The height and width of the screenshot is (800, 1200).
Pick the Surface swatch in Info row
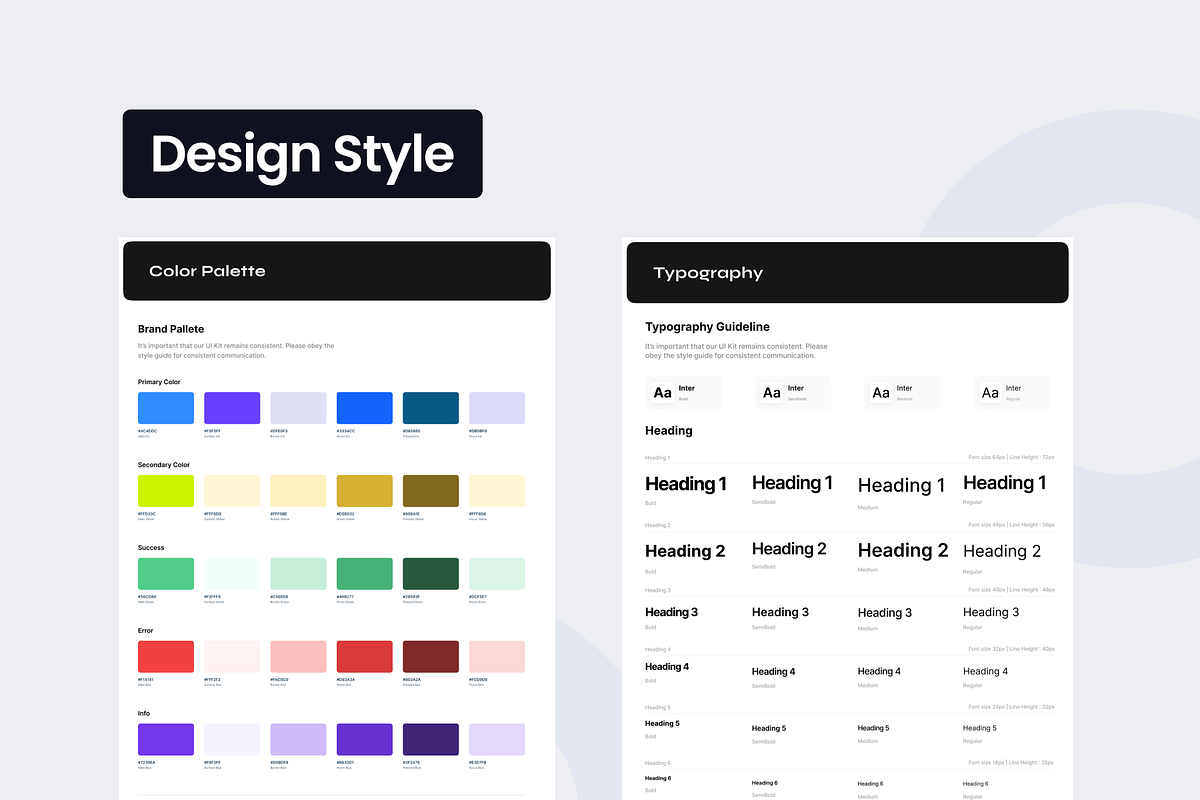(x=232, y=740)
